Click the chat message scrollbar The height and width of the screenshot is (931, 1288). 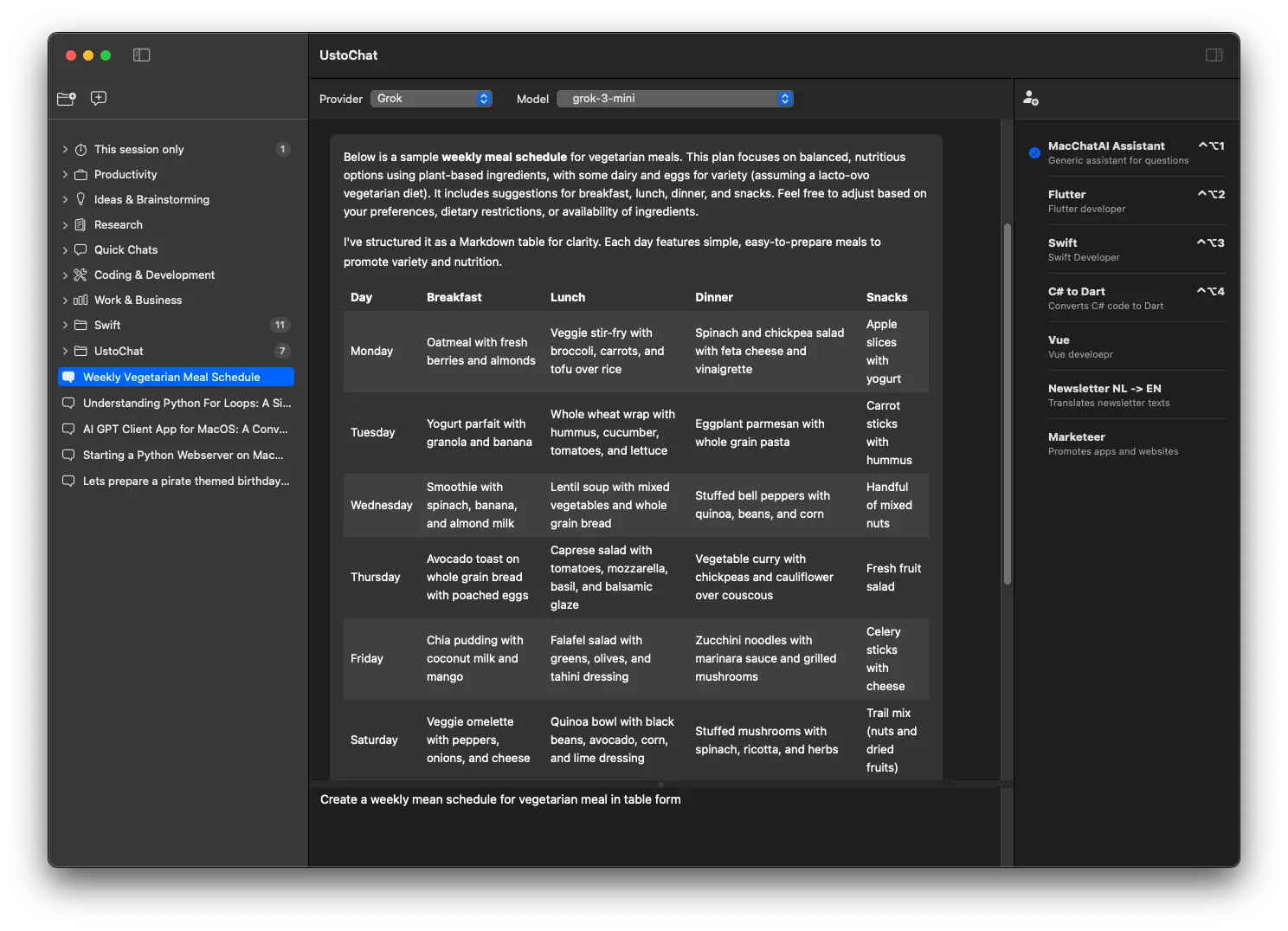coord(1007,404)
